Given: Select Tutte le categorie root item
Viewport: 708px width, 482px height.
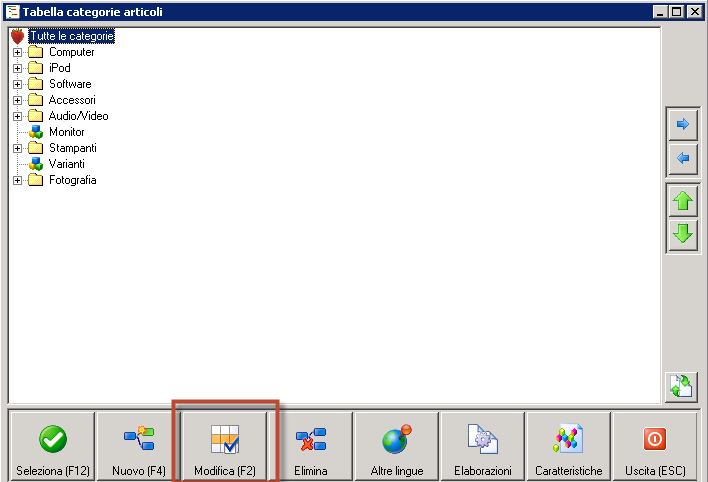Looking at the screenshot, I should tap(71, 36).
